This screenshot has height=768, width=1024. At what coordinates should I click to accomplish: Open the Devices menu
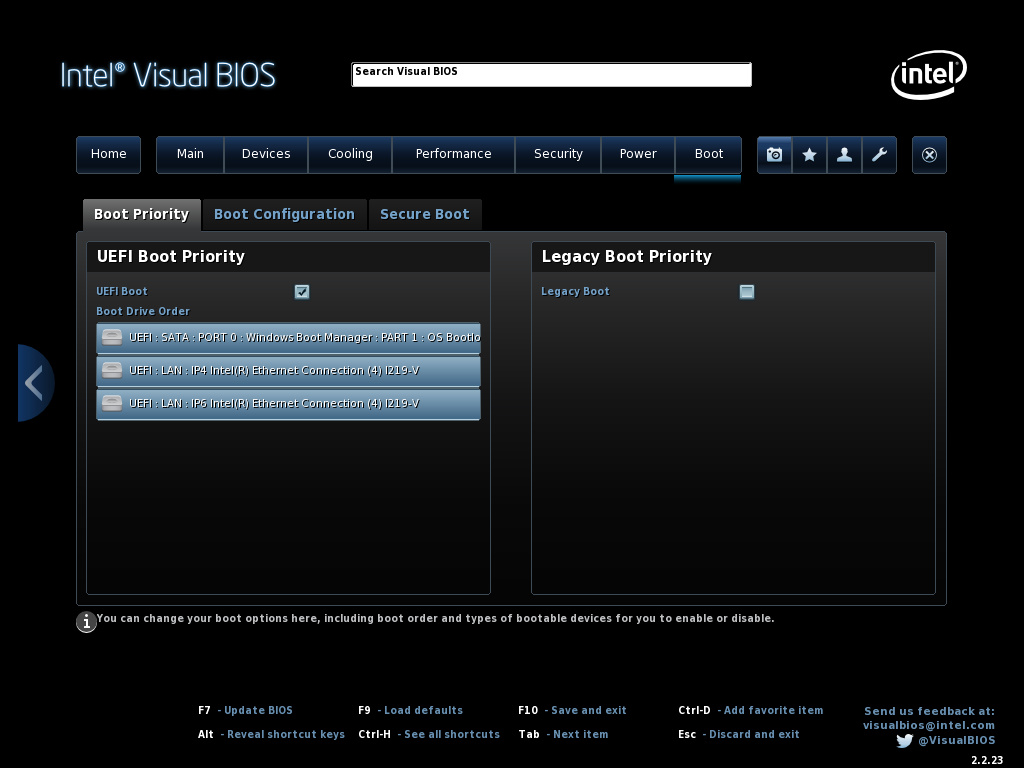266,155
